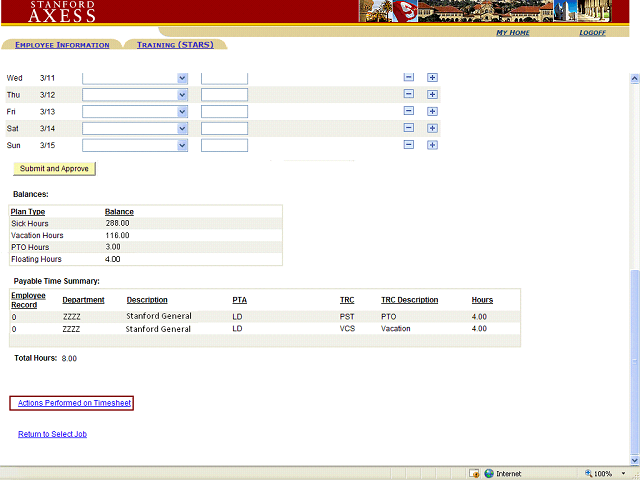Open the Sun 3/15 time code dropdown
640x480 pixels.
182,145
